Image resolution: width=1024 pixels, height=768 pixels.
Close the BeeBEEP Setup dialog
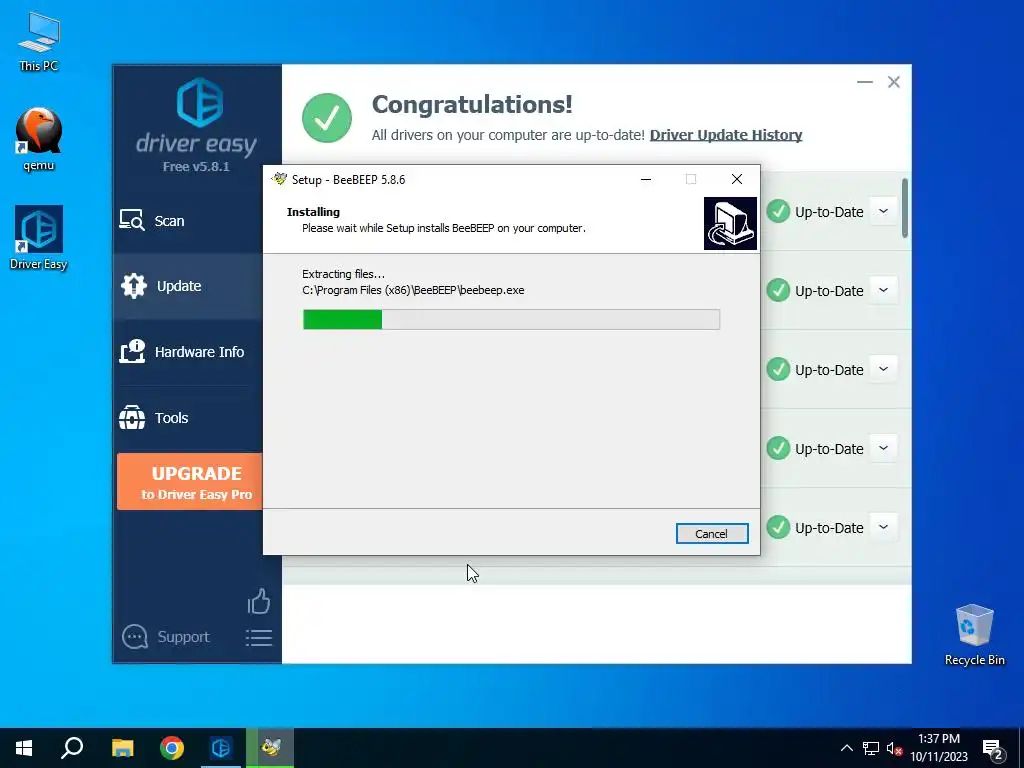point(737,179)
